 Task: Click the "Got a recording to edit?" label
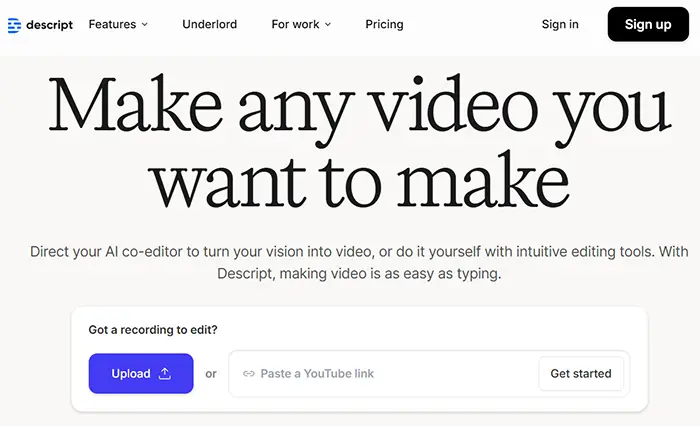click(153, 330)
